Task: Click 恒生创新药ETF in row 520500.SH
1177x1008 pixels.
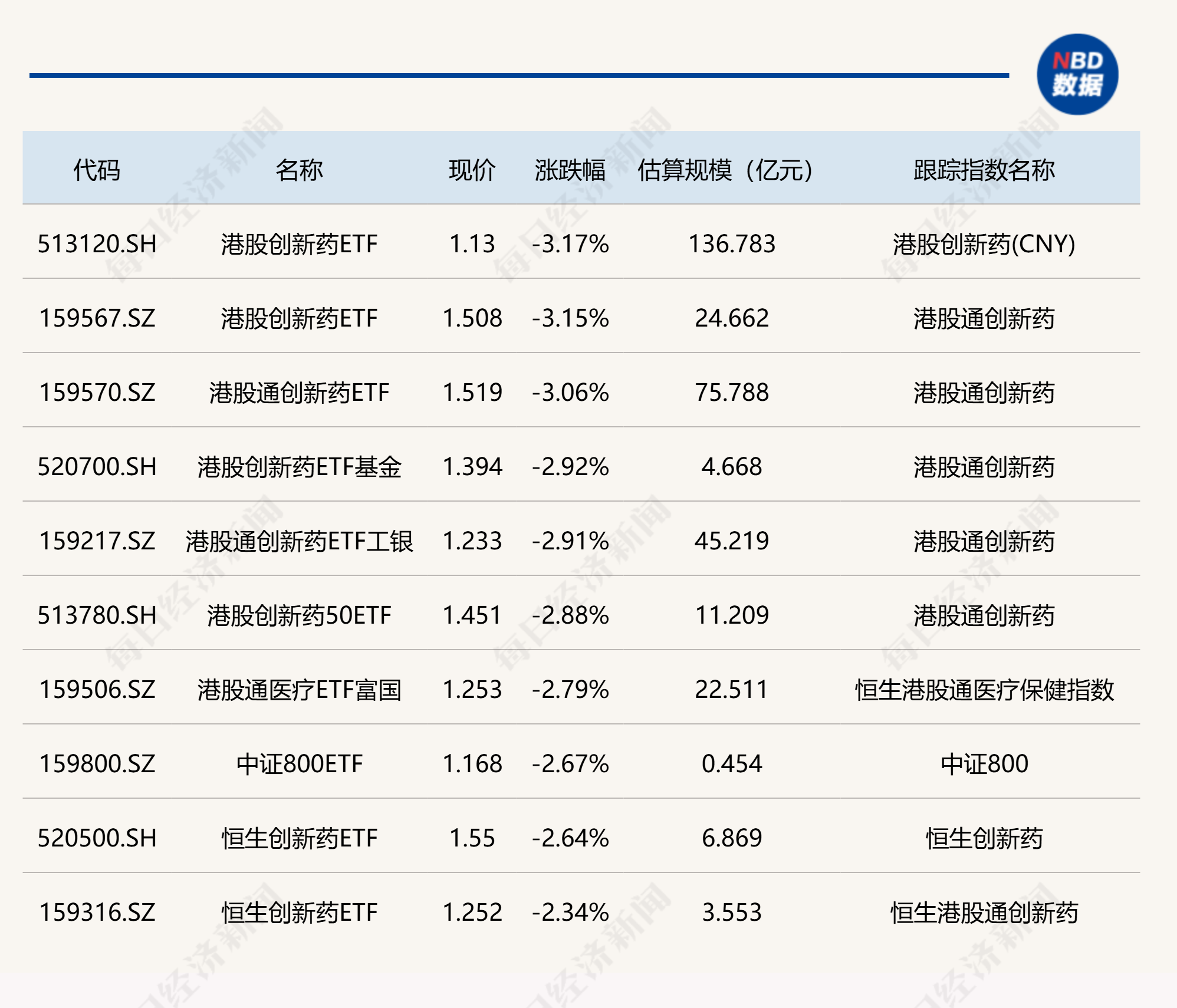Action: 300,838
